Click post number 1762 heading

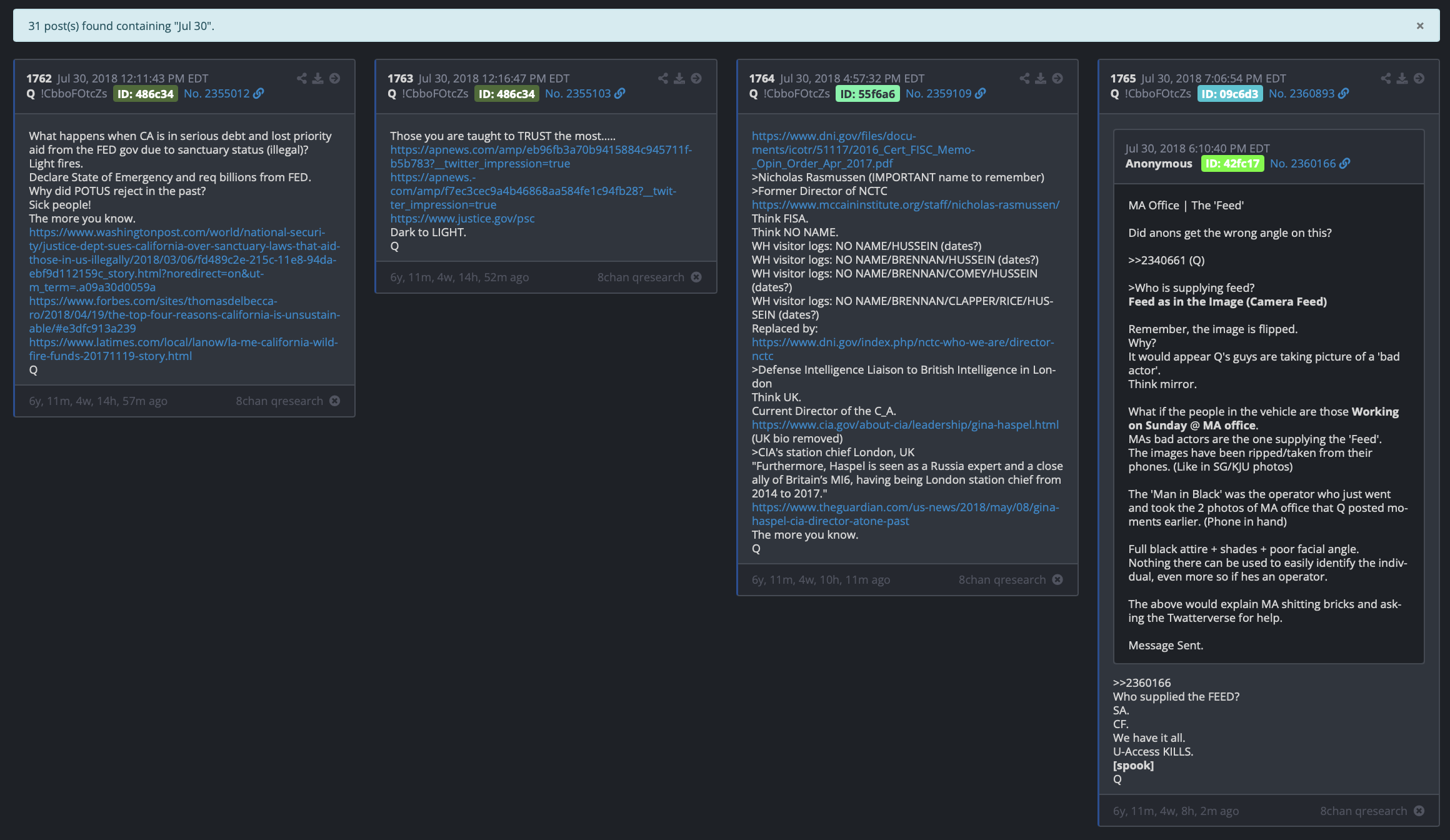coord(39,78)
